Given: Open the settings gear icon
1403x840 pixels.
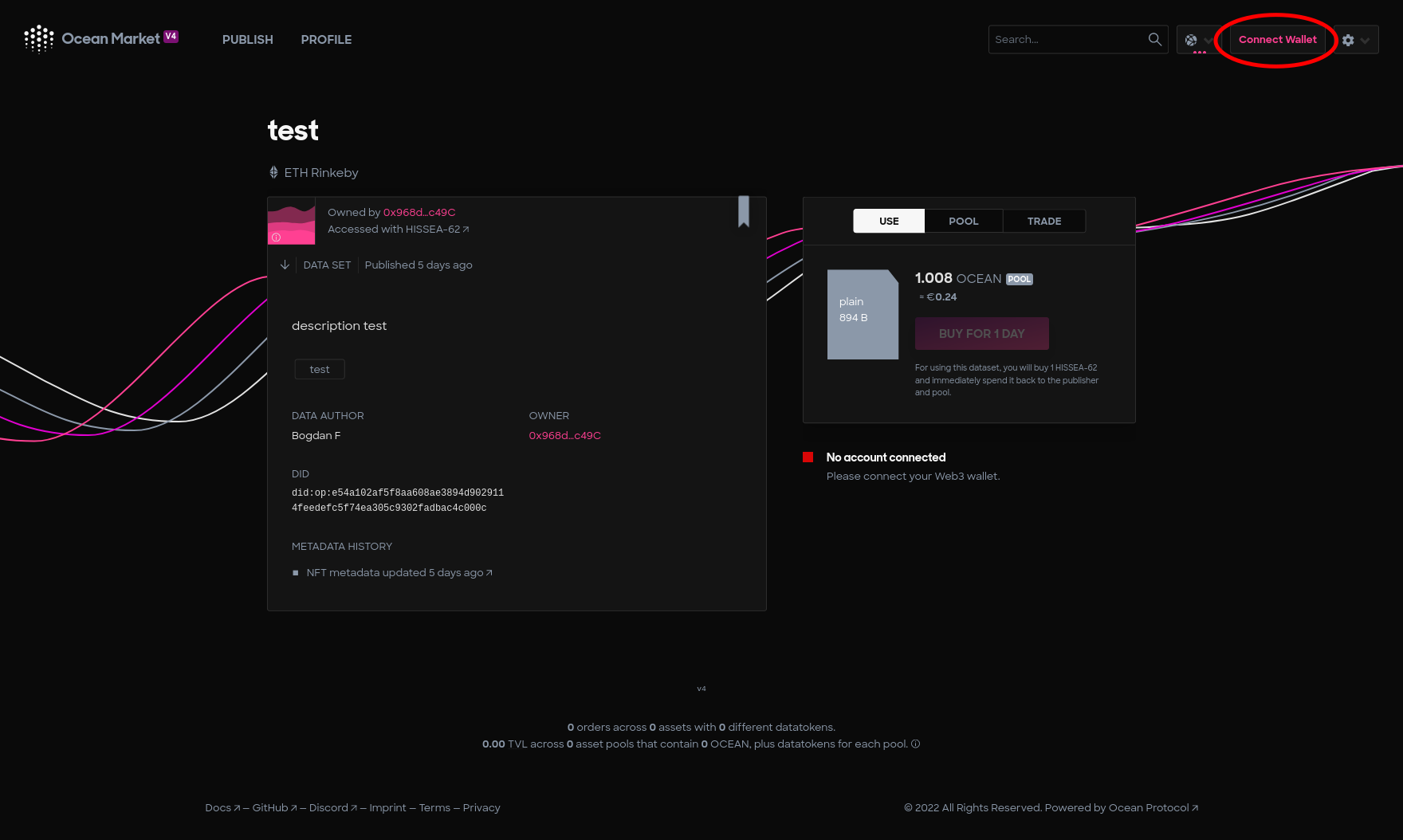Looking at the screenshot, I should click(x=1348, y=40).
